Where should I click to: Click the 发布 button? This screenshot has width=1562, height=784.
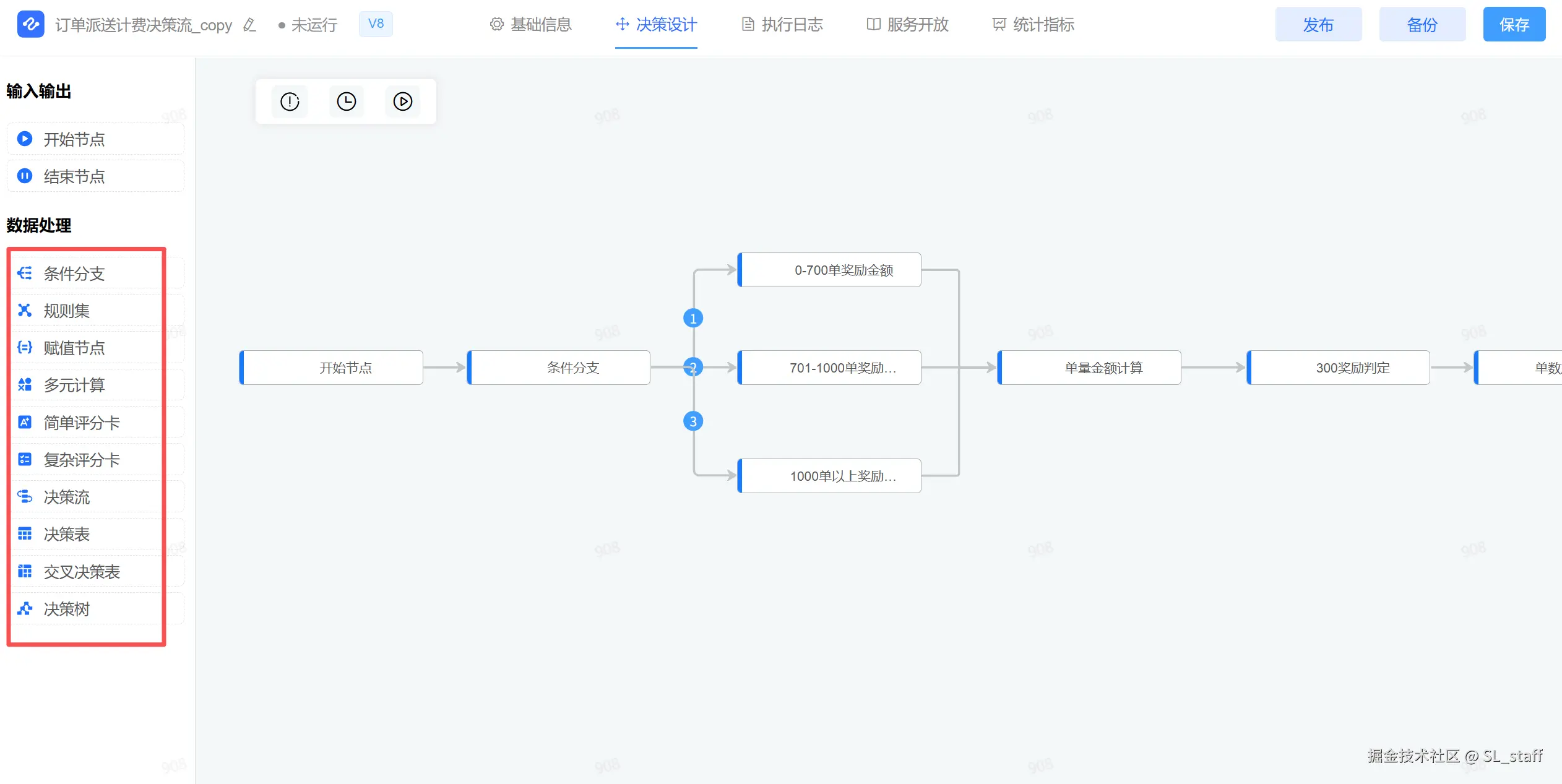1318,25
